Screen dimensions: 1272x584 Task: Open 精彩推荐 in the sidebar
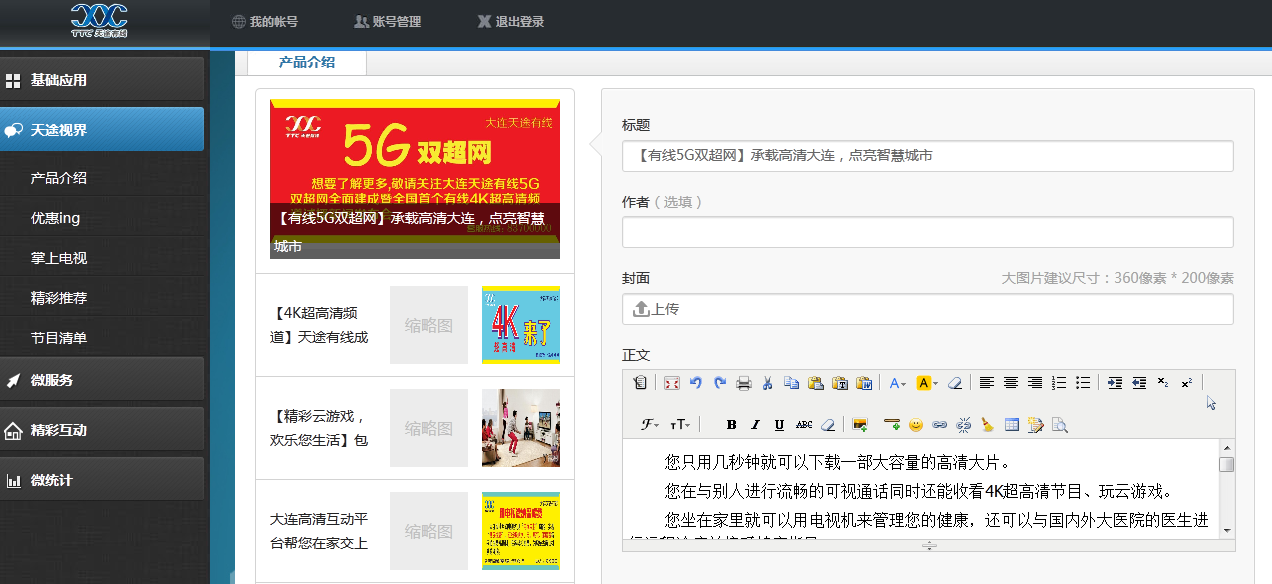click(x=59, y=298)
